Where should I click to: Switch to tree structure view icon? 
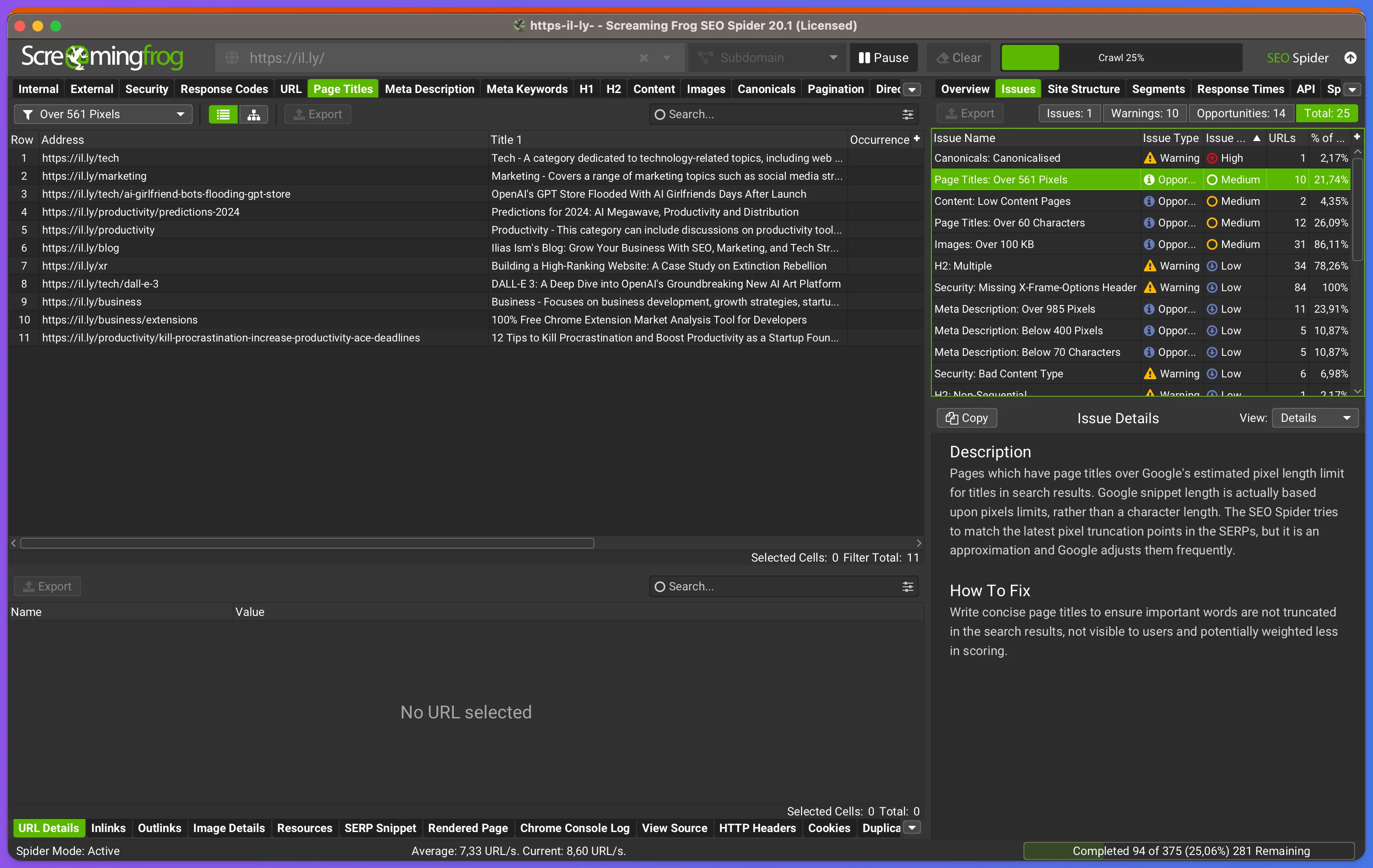click(x=254, y=115)
